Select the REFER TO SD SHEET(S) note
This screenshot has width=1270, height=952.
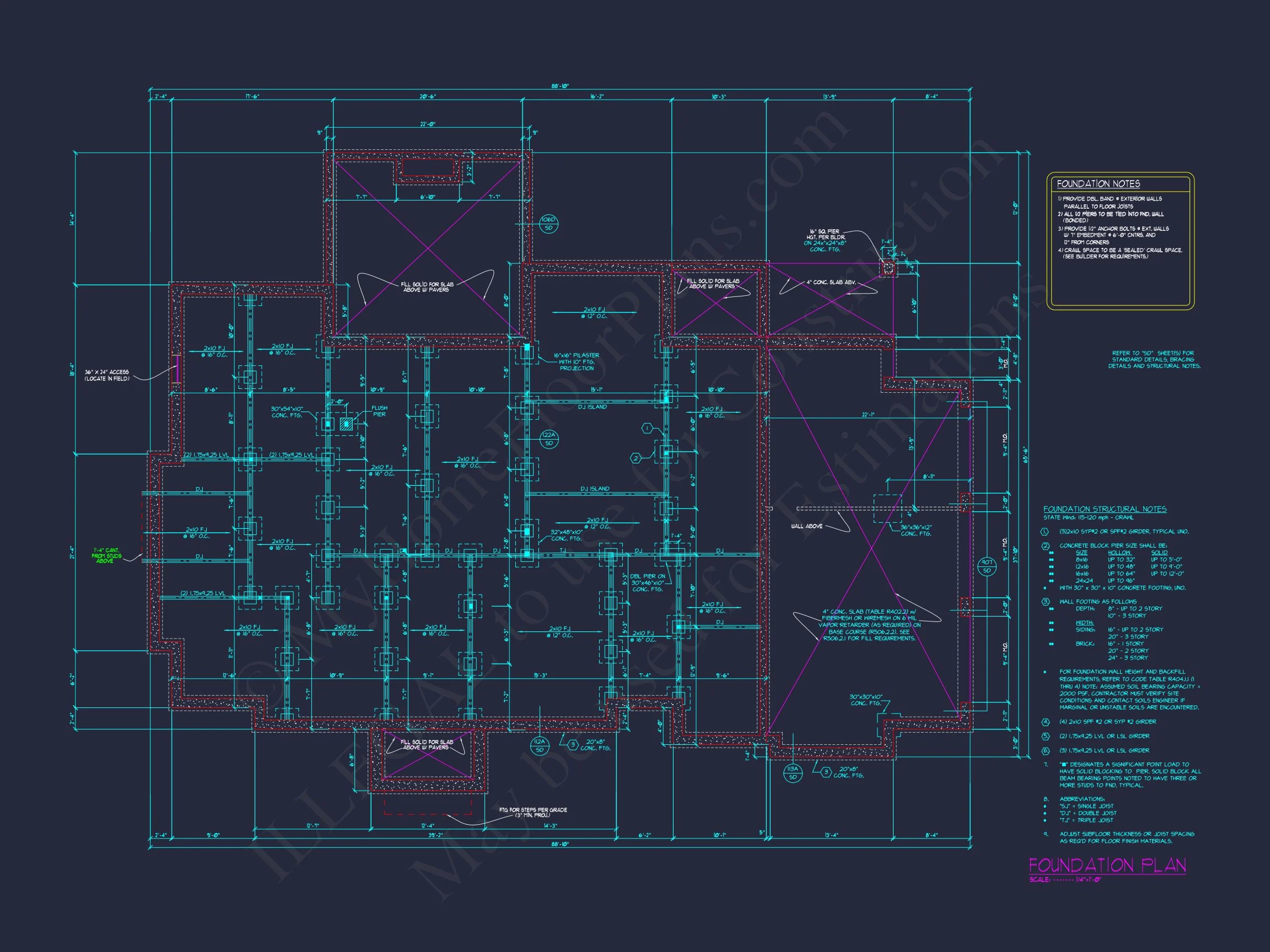tap(1154, 360)
